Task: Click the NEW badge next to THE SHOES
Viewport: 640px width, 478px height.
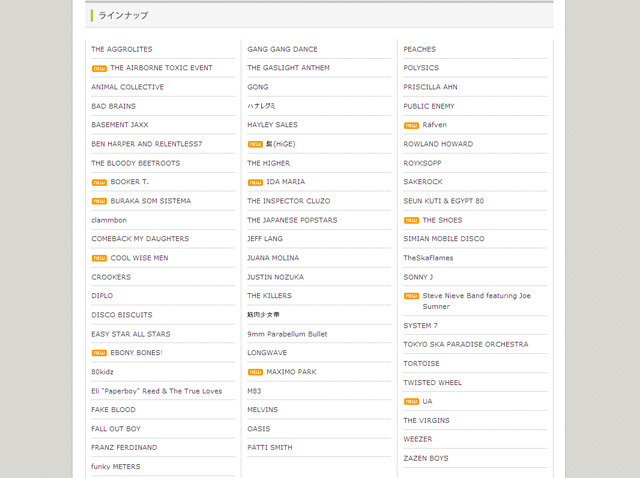Action: coord(411,220)
